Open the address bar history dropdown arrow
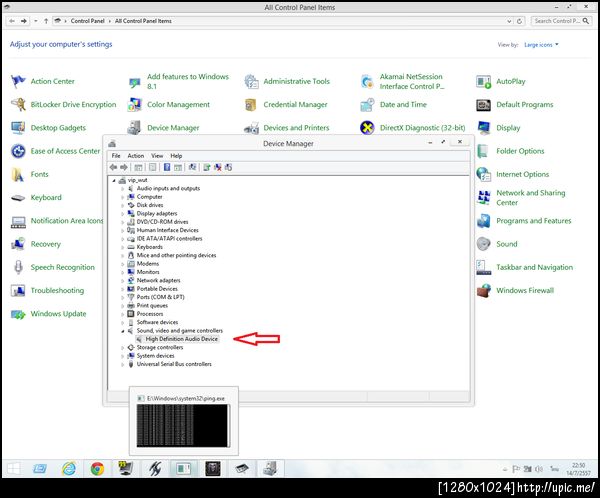 pos(509,21)
